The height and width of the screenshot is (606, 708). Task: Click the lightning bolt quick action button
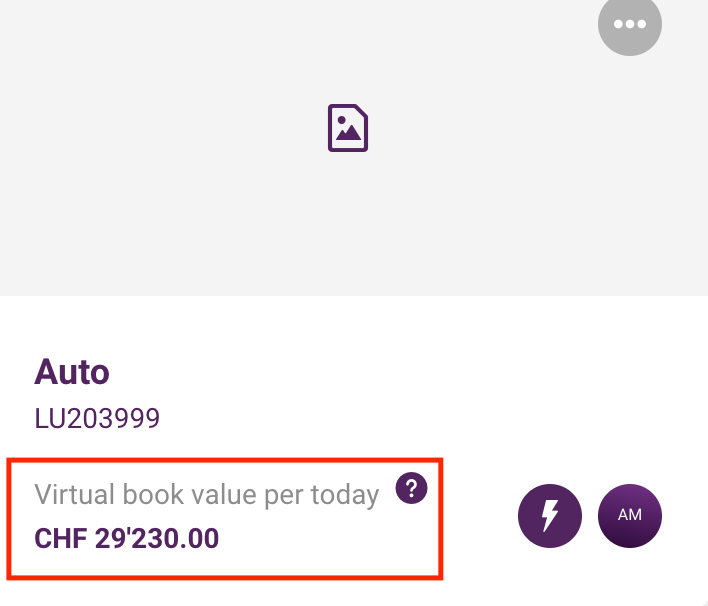click(550, 516)
